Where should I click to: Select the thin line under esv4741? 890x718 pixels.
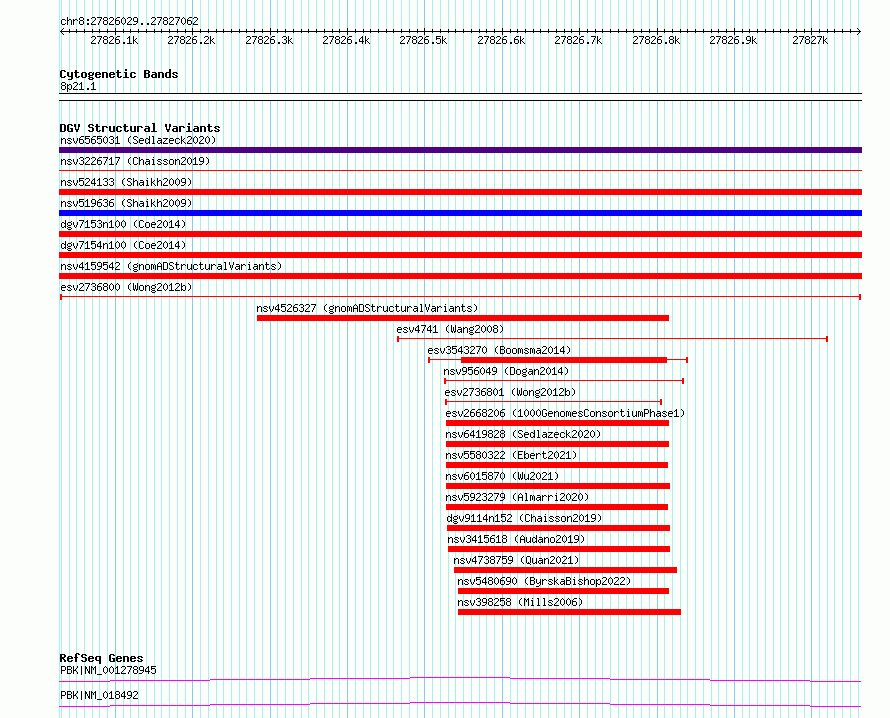pos(612,339)
